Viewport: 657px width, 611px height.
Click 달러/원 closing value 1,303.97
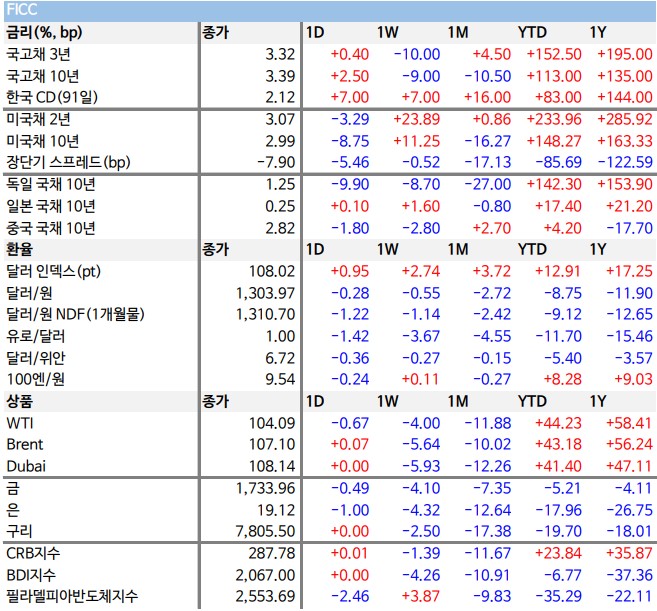(266, 293)
